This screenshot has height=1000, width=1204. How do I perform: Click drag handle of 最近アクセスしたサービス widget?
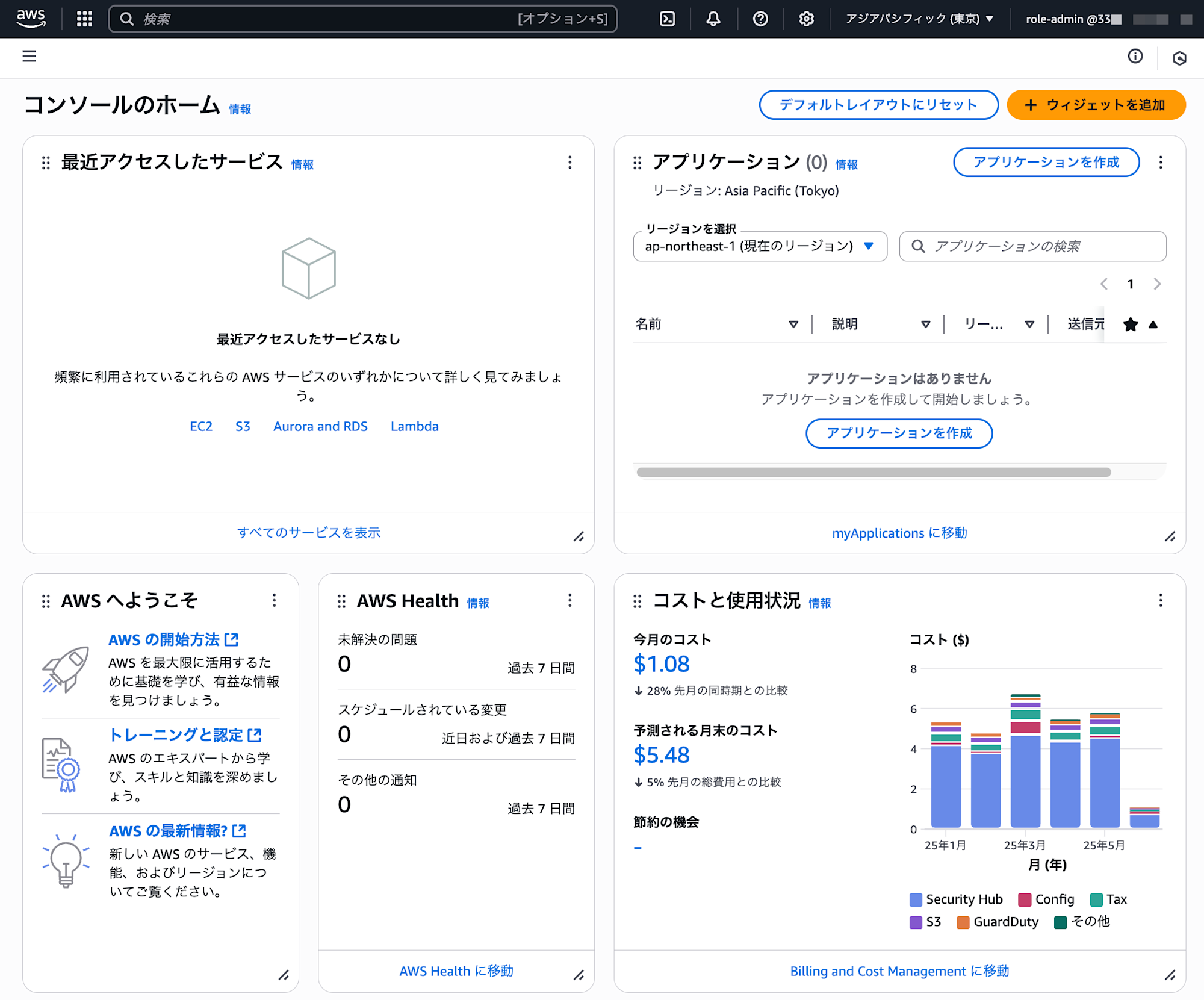[46, 163]
